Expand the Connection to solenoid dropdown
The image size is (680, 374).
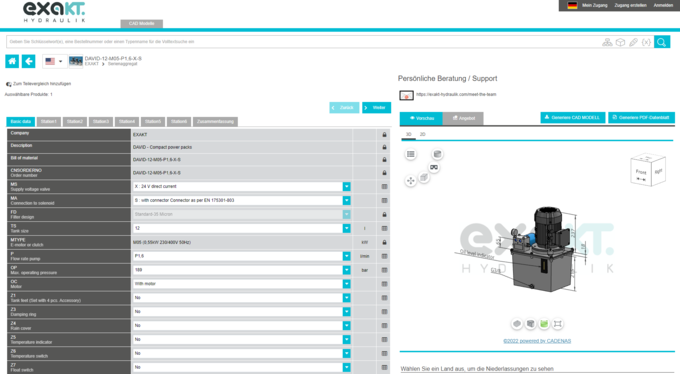coord(347,200)
